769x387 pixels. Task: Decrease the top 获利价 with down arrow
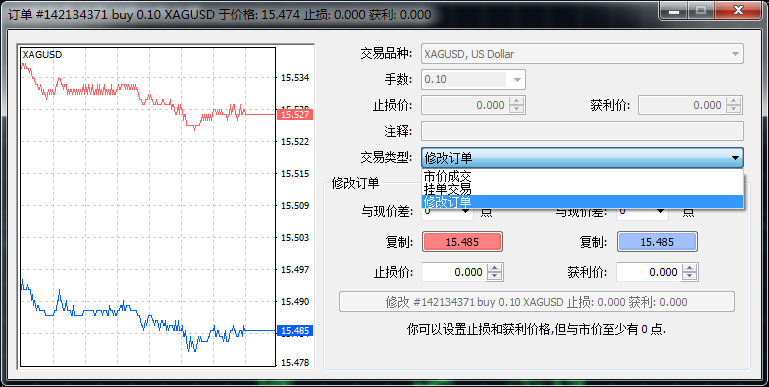[x=734, y=109]
